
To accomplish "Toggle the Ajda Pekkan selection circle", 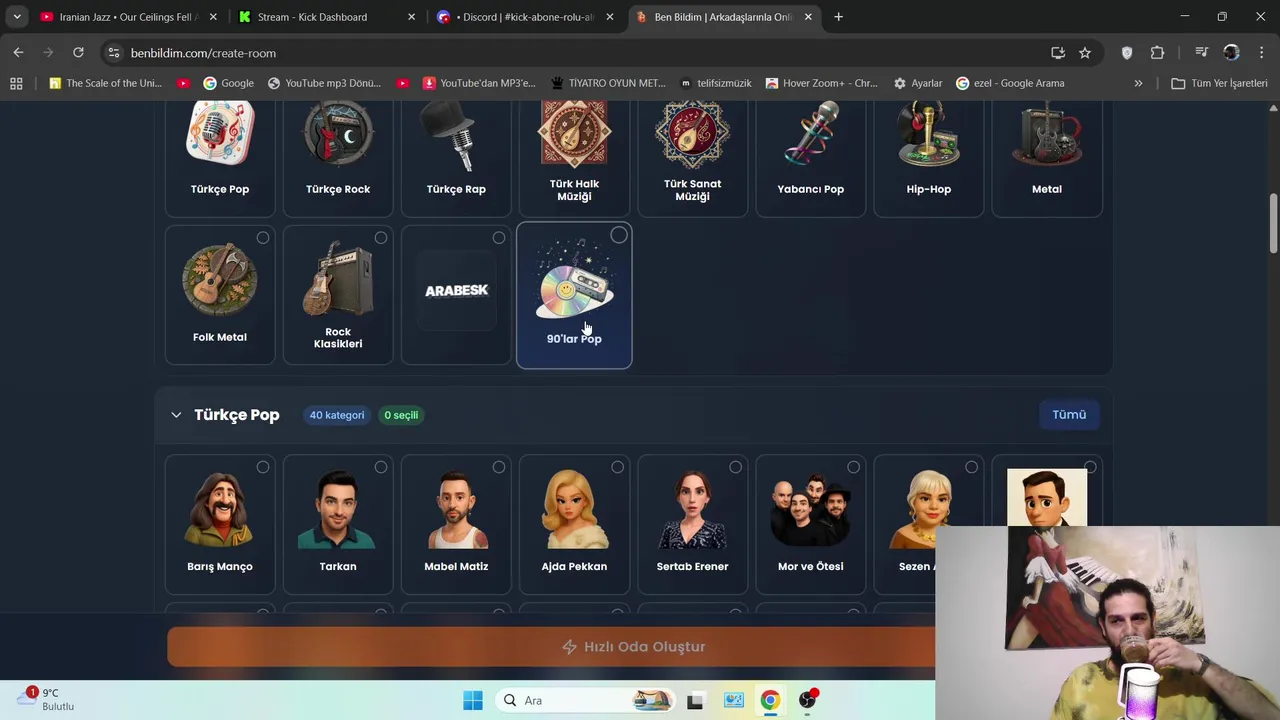I will tap(617, 467).
